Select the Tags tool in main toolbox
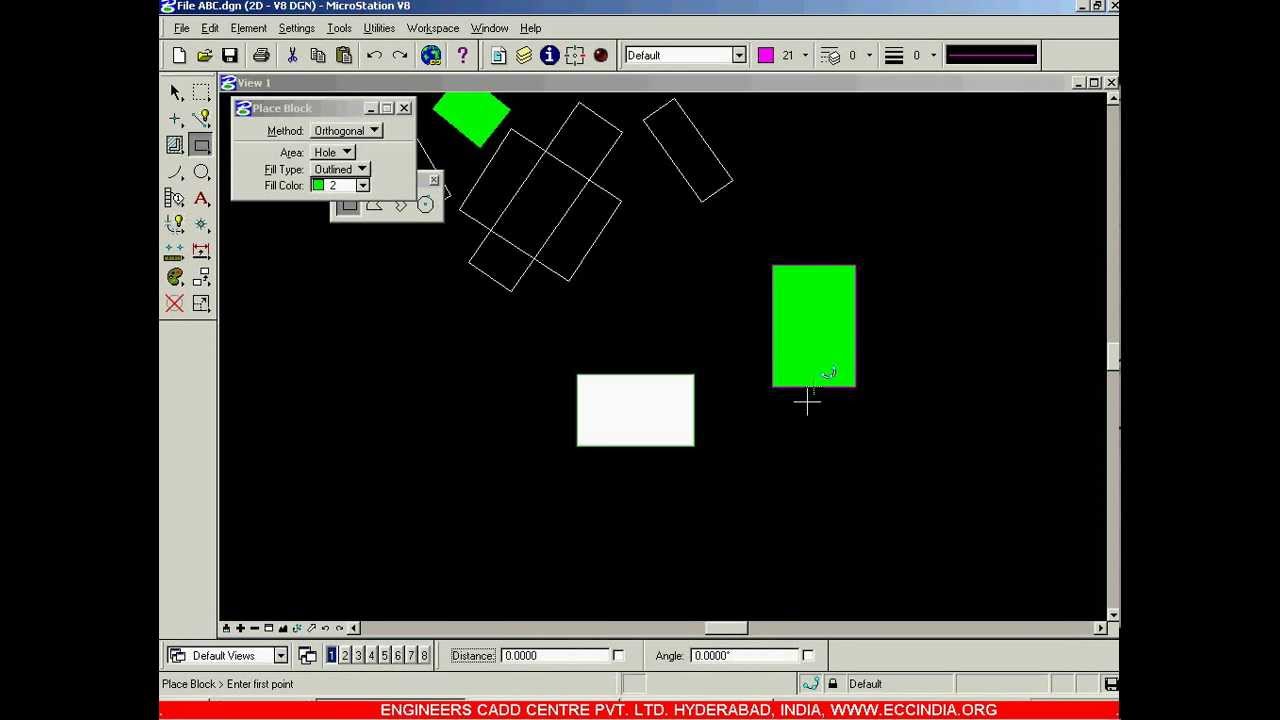The height and width of the screenshot is (720, 1280). point(175,198)
